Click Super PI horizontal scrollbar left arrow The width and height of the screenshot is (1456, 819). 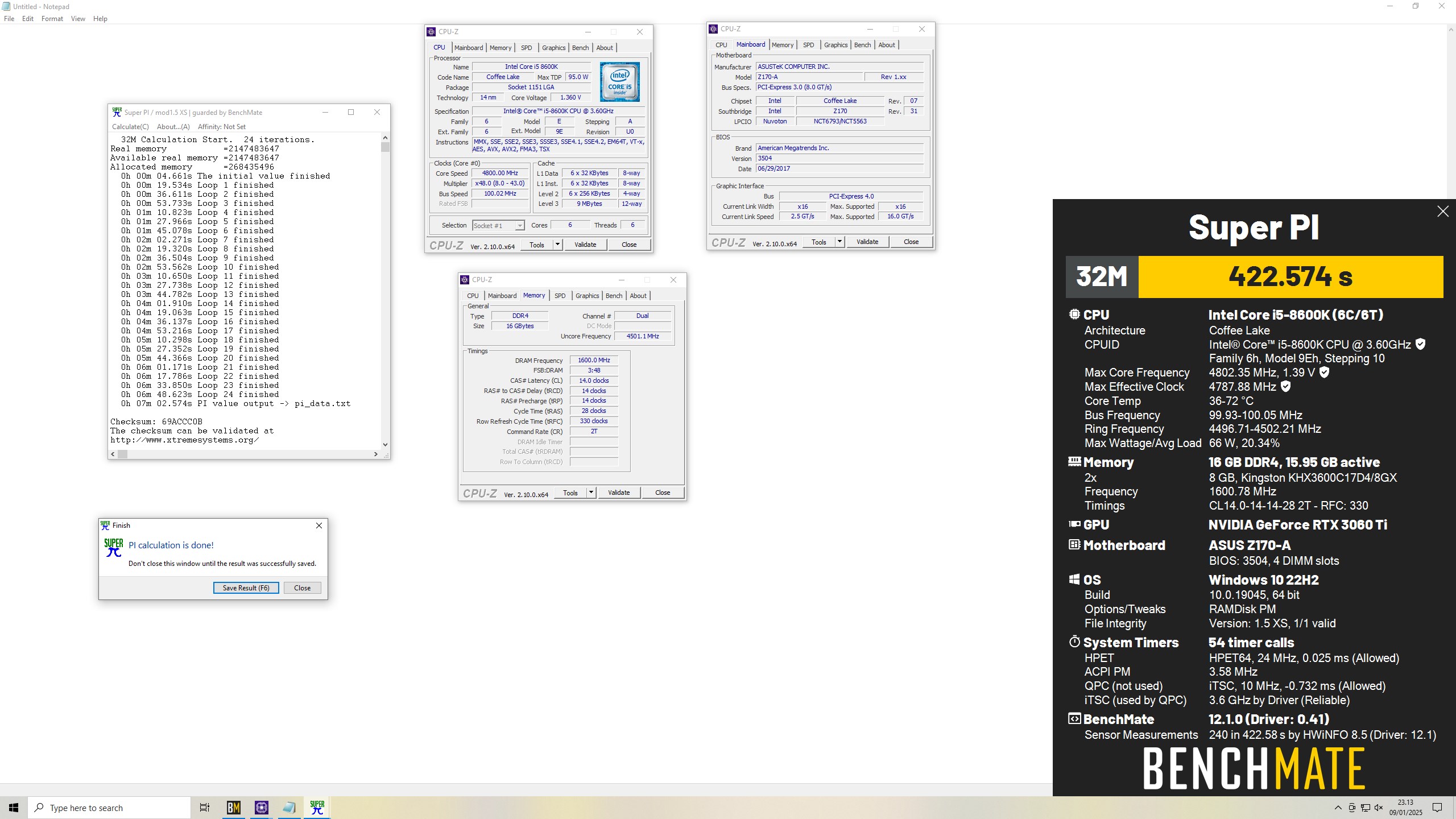113,454
